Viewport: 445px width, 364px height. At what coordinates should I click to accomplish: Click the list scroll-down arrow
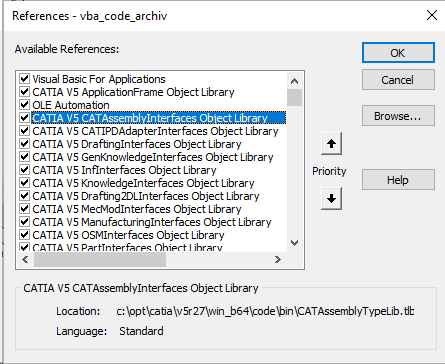click(294, 243)
